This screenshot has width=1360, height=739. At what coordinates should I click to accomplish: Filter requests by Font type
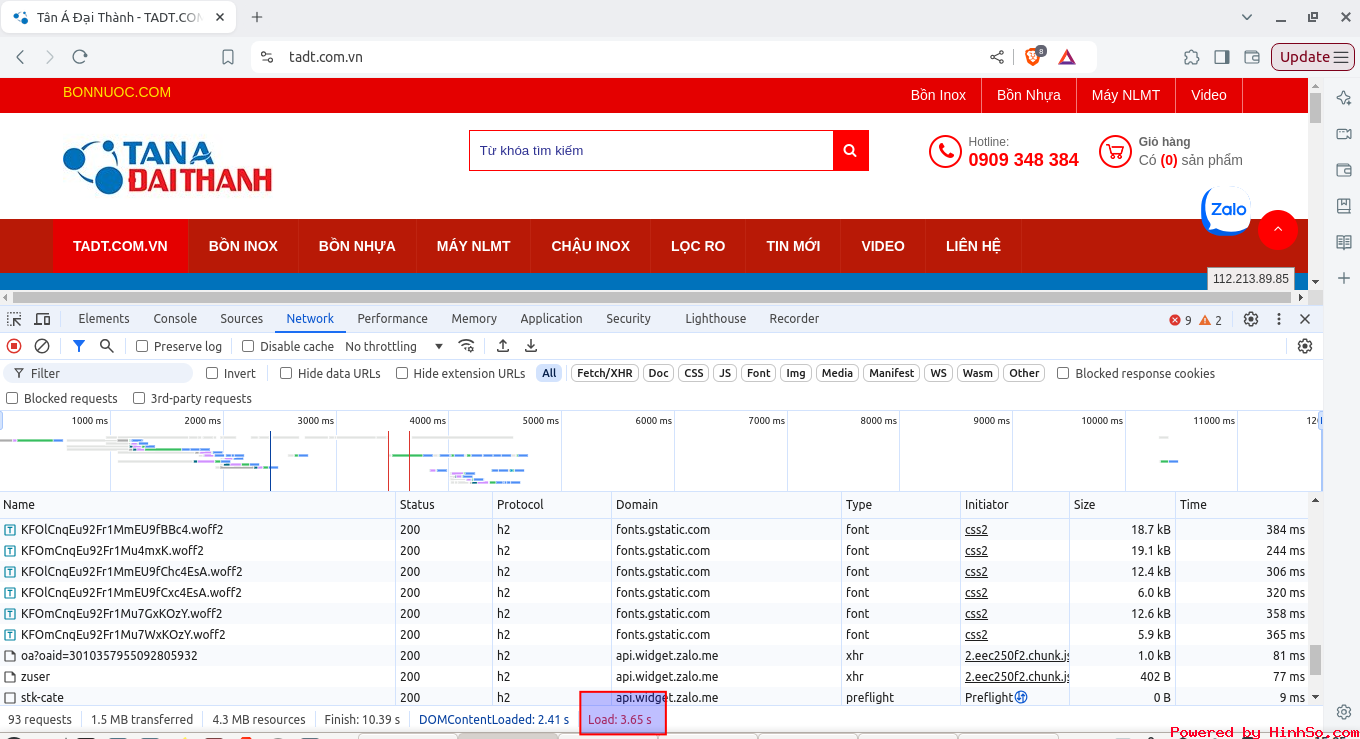coord(759,373)
